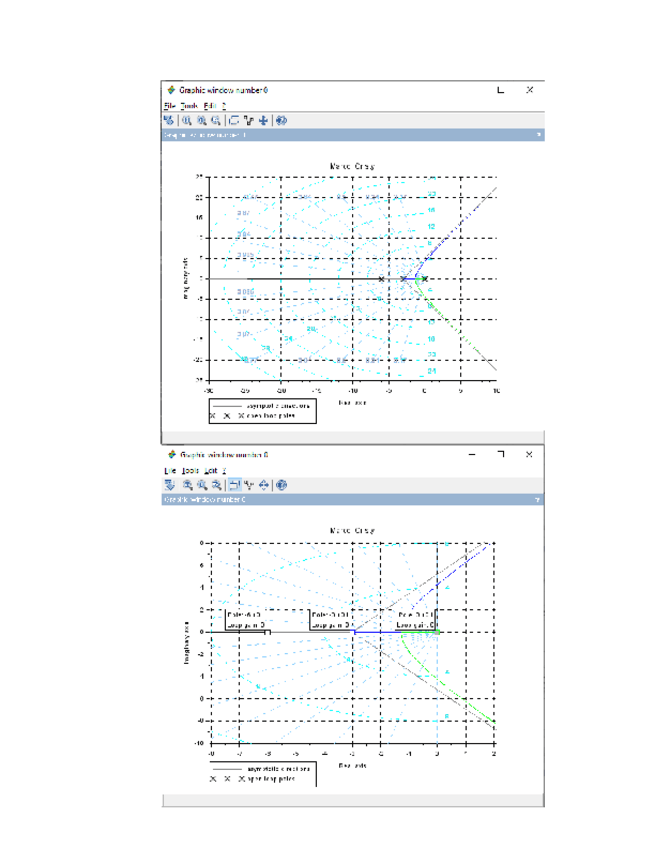Click the polyline edit icon in the lower toolbar
Image resolution: width=655 pixels, height=848 pixels.
pyautogui.click(x=249, y=485)
